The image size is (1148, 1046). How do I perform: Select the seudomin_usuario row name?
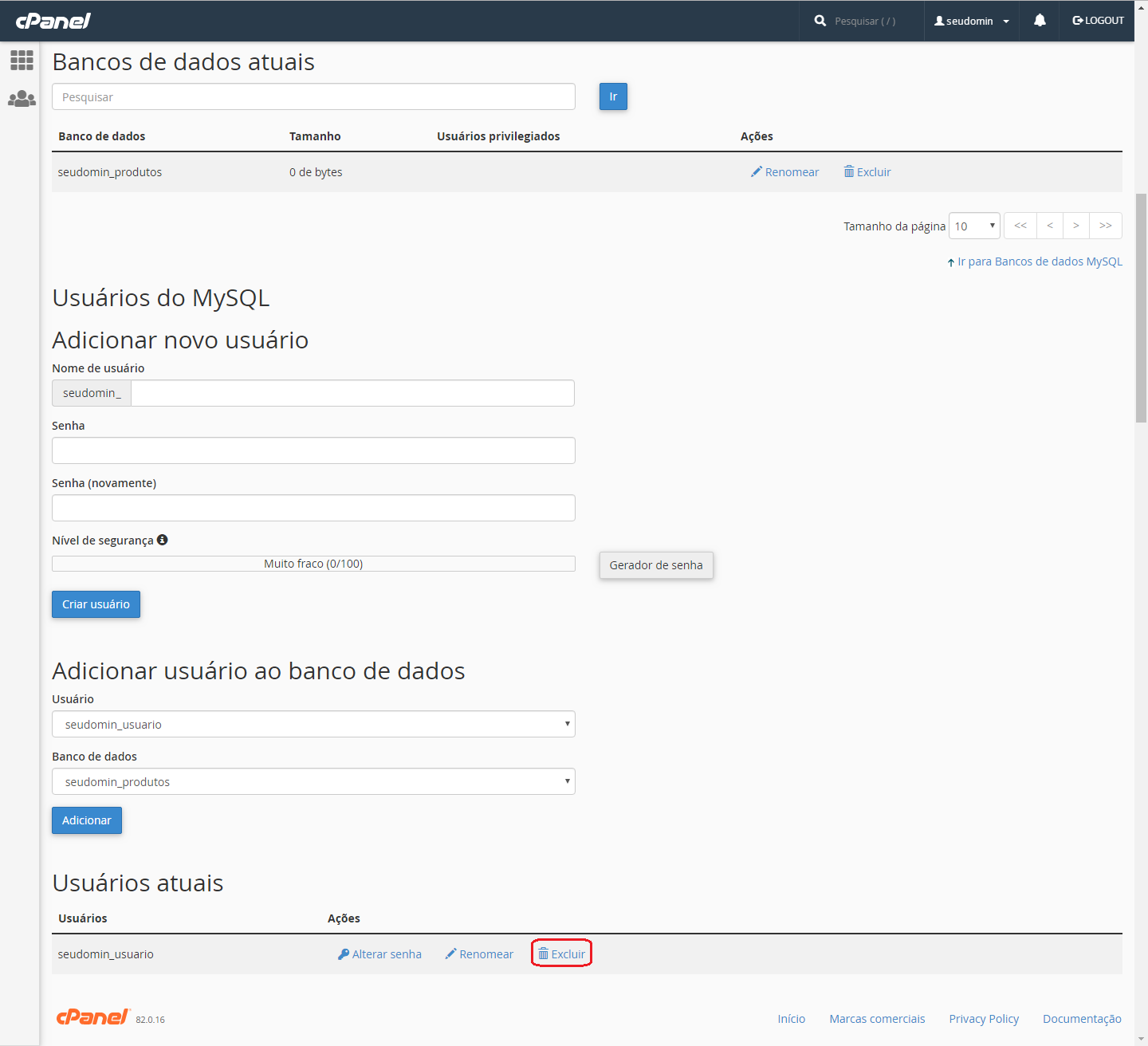(106, 954)
